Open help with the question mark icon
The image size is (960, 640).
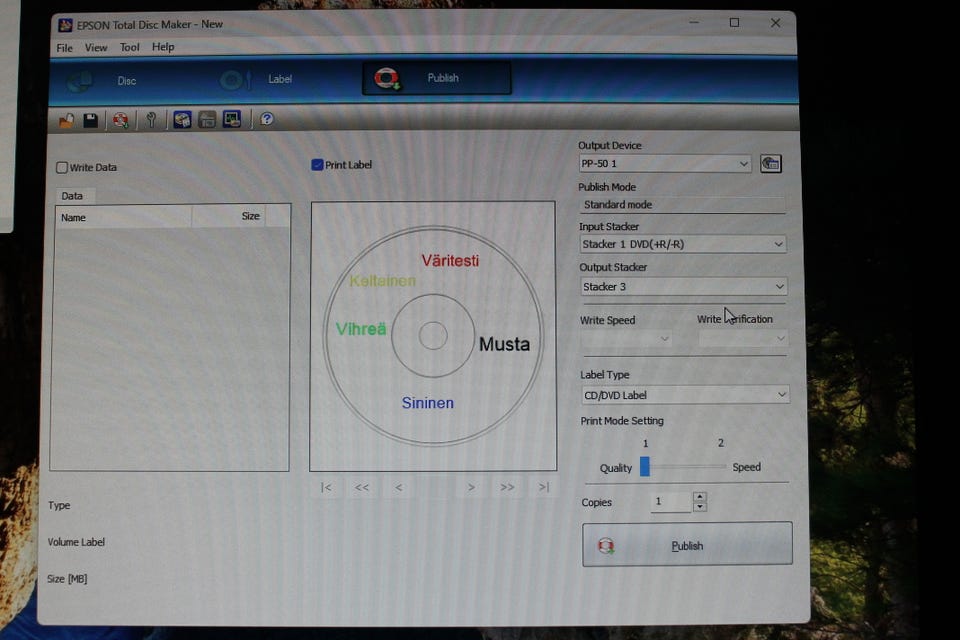click(x=267, y=119)
